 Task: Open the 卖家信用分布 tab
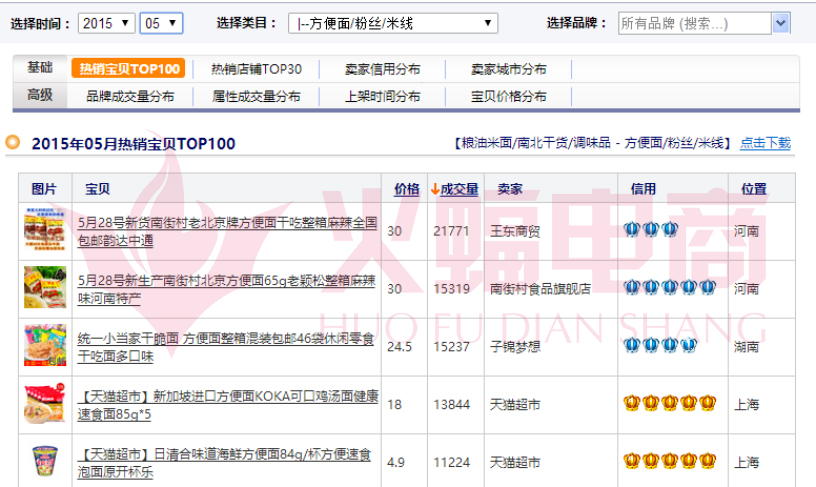[x=382, y=69]
